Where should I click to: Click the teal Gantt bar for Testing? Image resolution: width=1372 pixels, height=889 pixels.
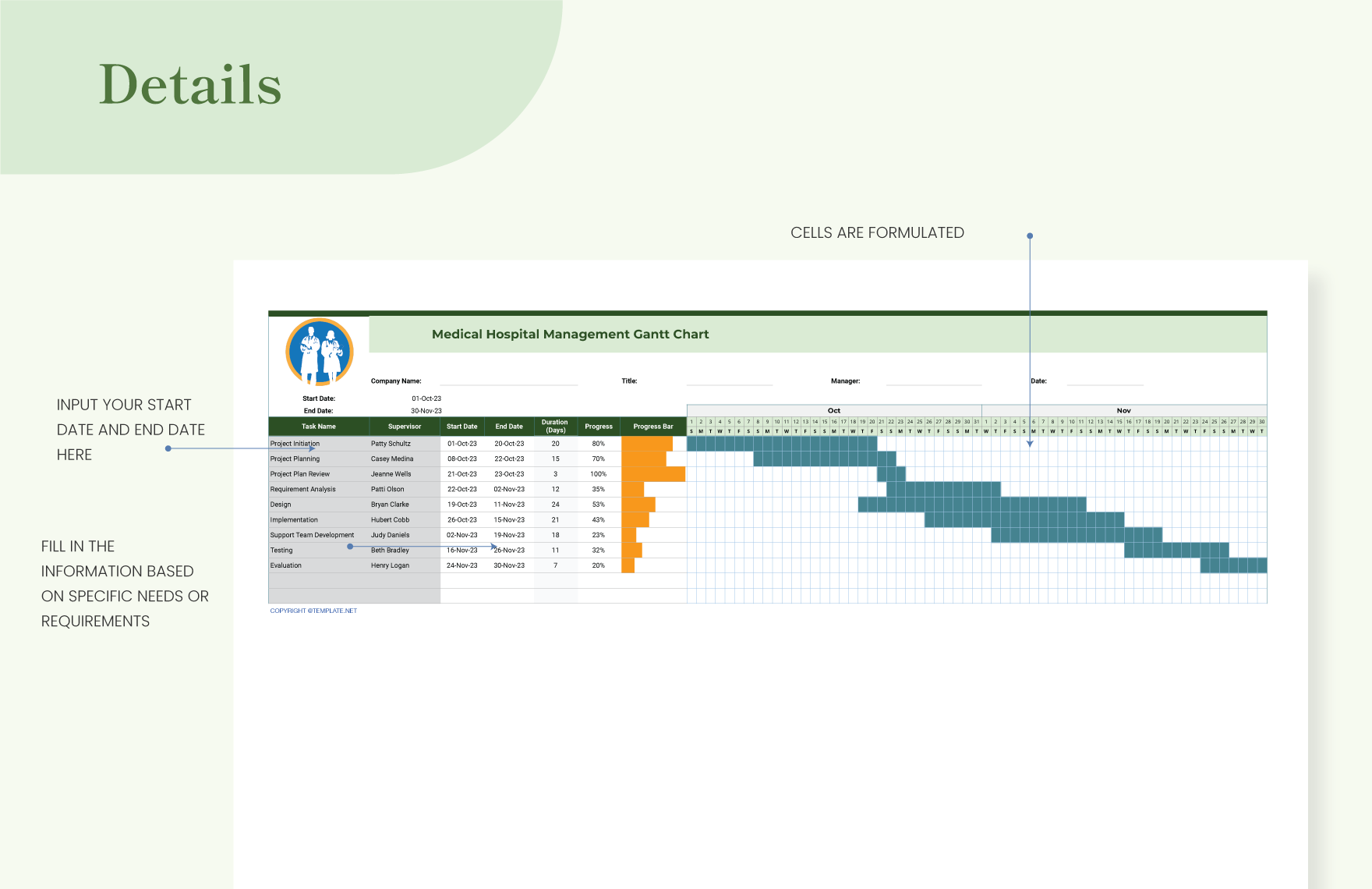tap(1177, 551)
